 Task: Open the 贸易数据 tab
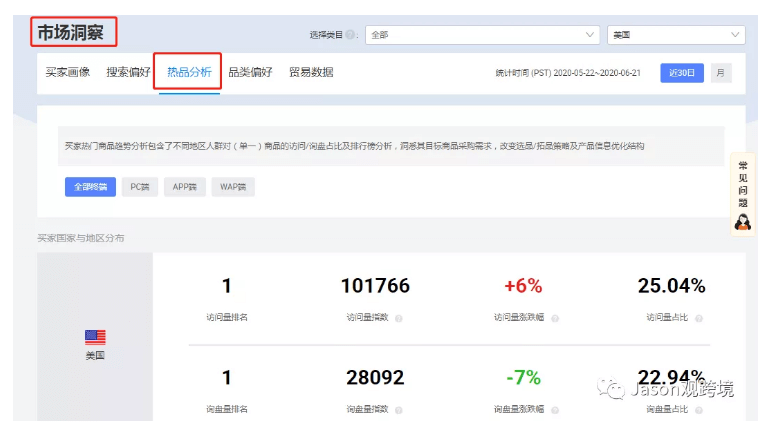point(311,73)
